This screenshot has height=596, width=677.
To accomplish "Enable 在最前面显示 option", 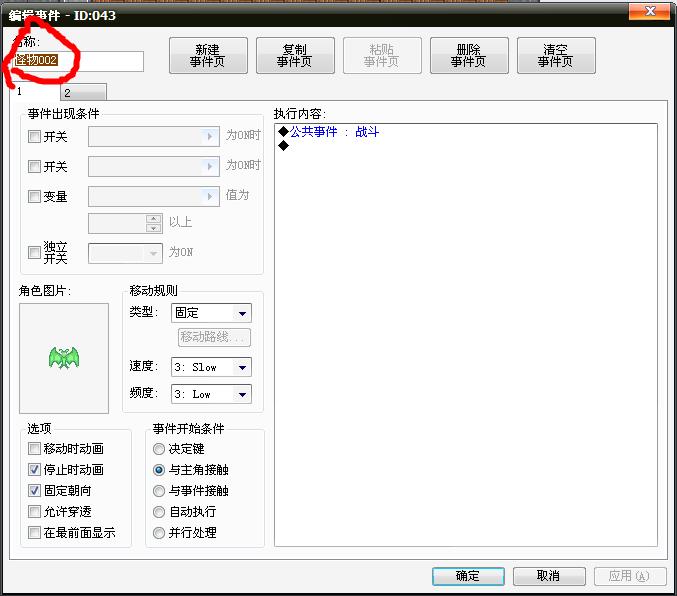I will point(34,533).
